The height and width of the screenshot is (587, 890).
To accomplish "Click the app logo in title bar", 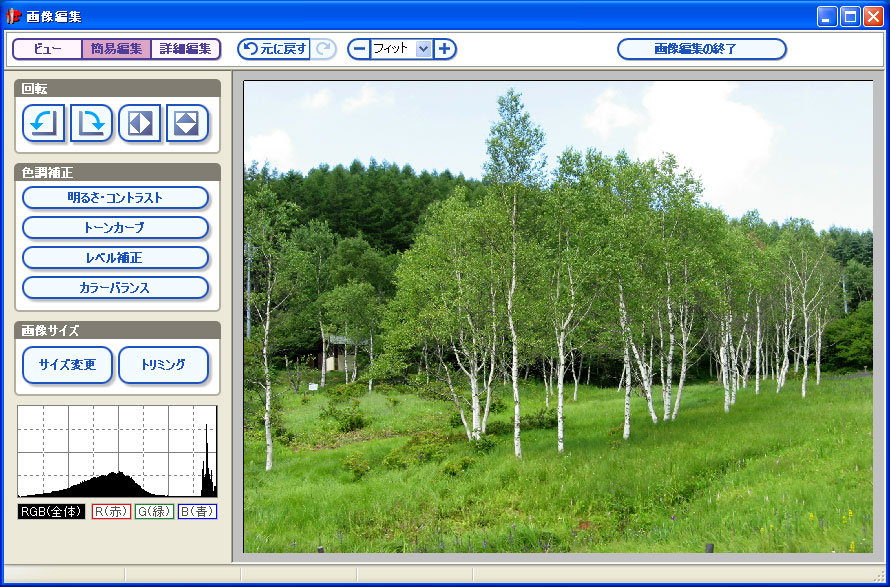I will tap(12, 16).
